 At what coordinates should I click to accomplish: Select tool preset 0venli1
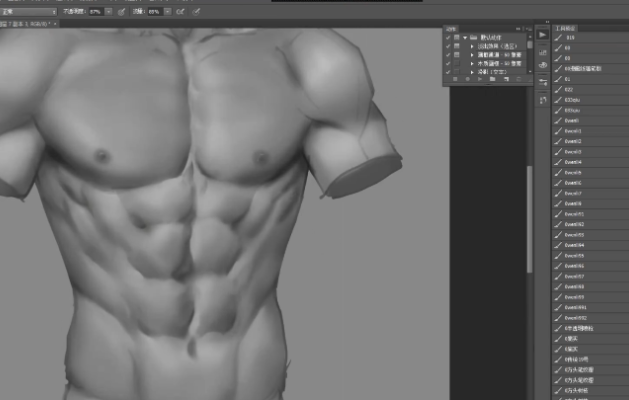coord(590,131)
